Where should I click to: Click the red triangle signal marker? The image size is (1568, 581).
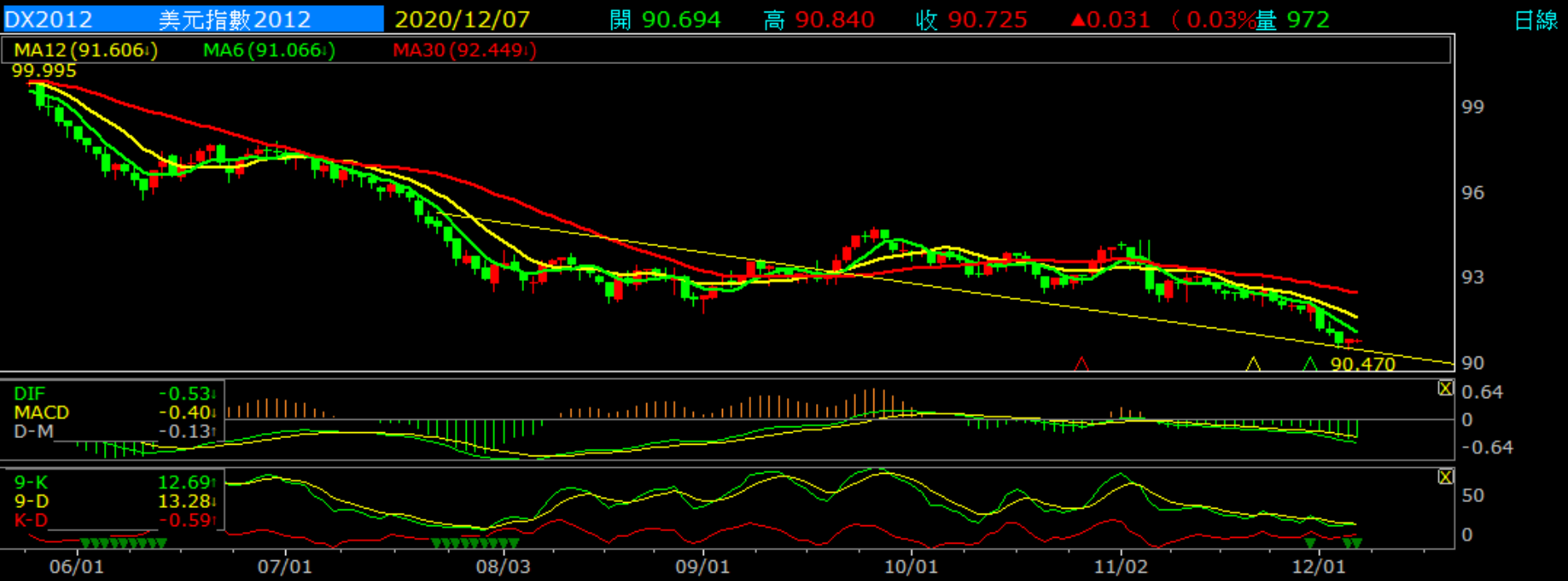pyautogui.click(x=1081, y=363)
